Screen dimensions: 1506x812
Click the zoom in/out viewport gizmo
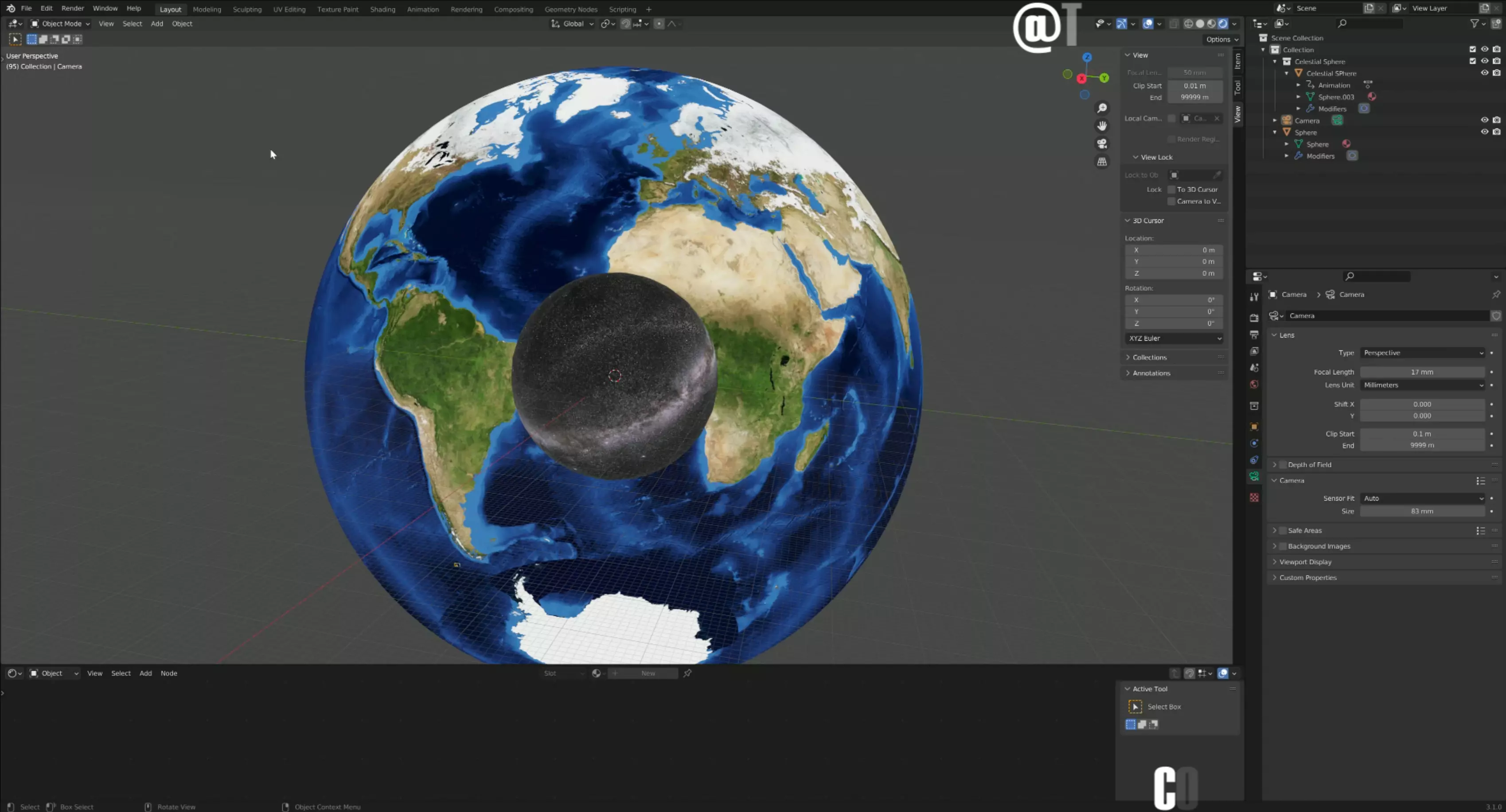click(1101, 108)
